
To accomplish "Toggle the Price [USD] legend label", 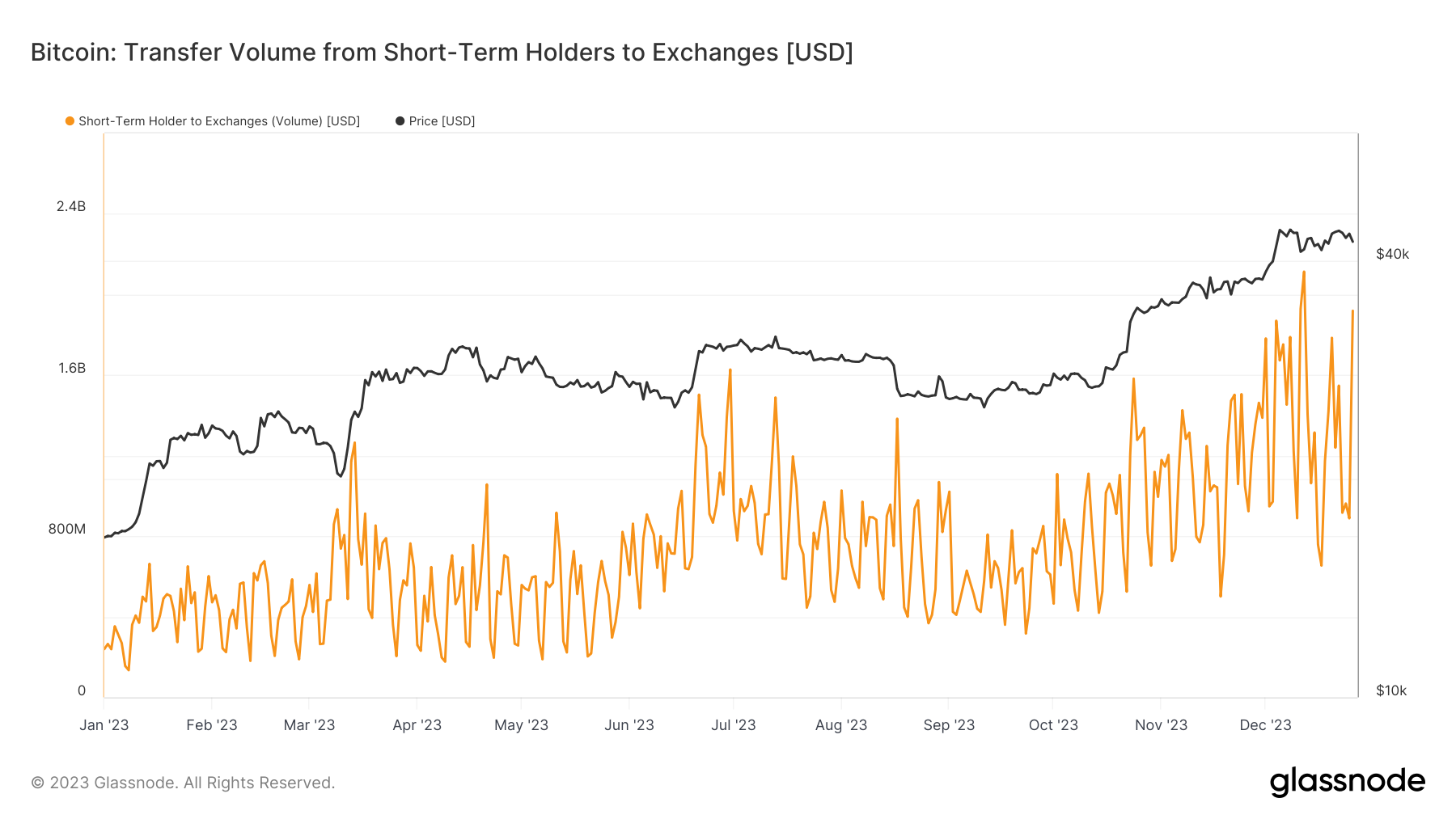I will pyautogui.click(x=442, y=121).
